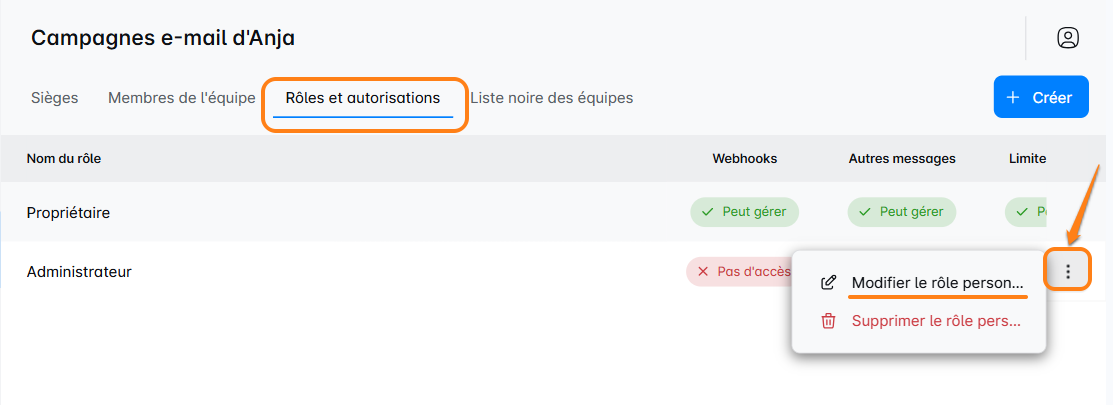Open the user profile icon
The width and height of the screenshot is (1113, 405).
click(1068, 38)
